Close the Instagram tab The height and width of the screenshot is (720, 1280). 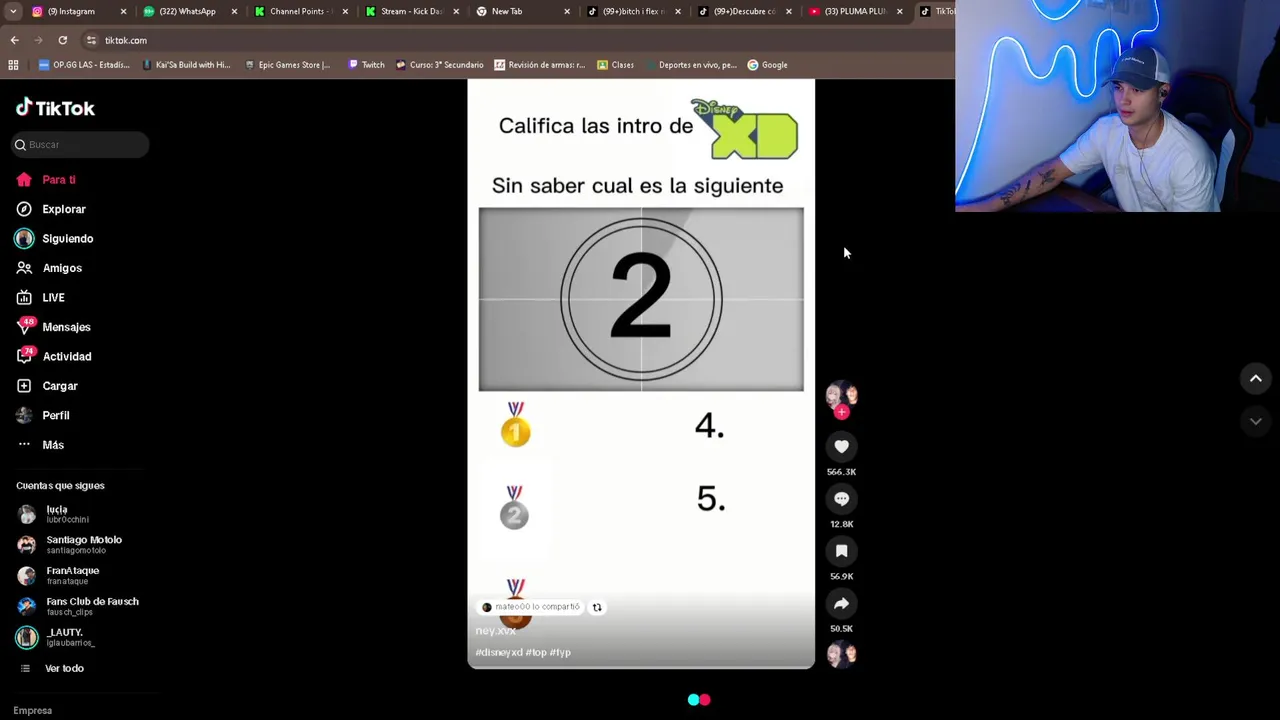pos(124,11)
